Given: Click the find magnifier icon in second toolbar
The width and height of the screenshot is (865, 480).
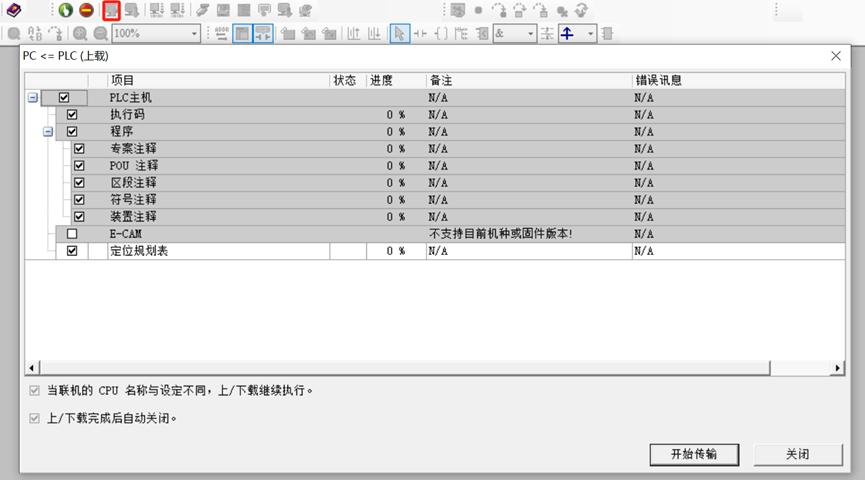Looking at the screenshot, I should pos(14,34).
